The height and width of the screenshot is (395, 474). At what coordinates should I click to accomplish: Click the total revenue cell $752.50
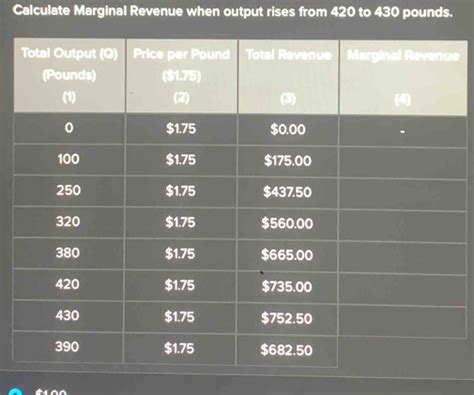pyautogui.click(x=287, y=318)
